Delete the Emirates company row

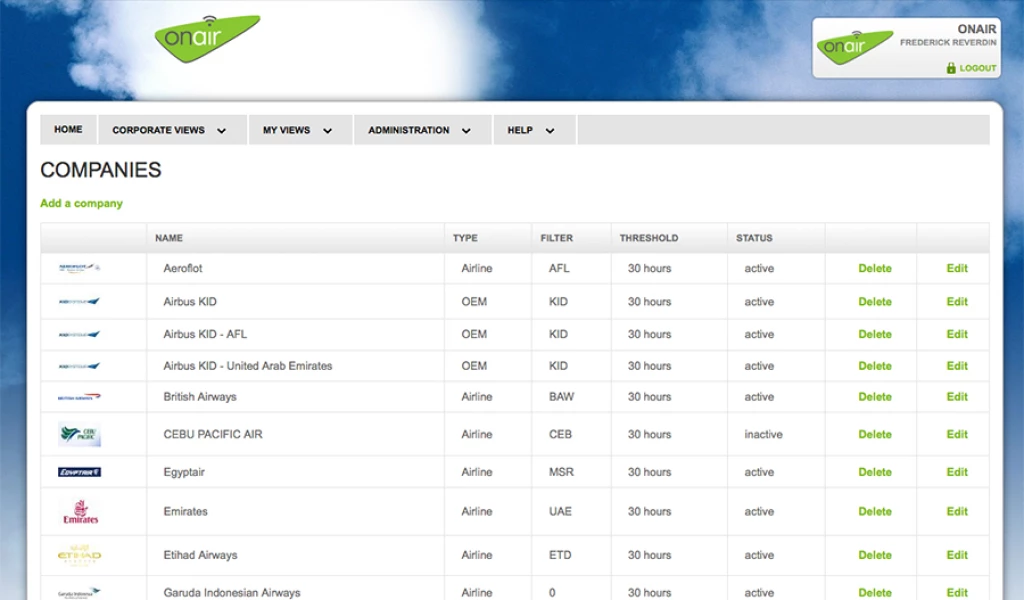click(x=874, y=512)
